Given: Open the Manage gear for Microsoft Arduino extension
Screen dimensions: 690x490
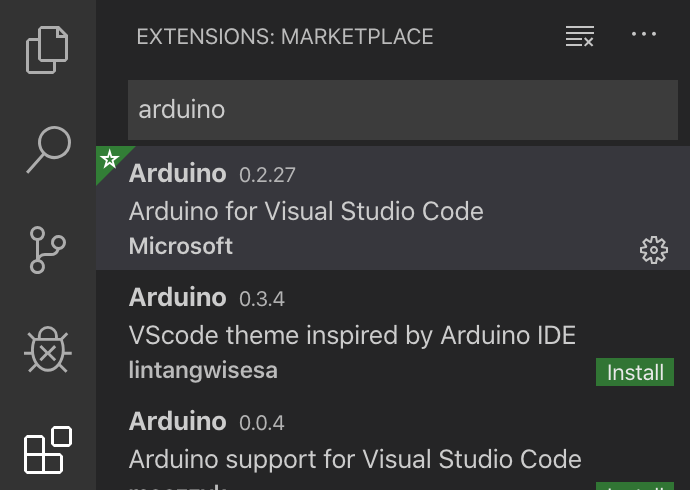Looking at the screenshot, I should click(653, 250).
